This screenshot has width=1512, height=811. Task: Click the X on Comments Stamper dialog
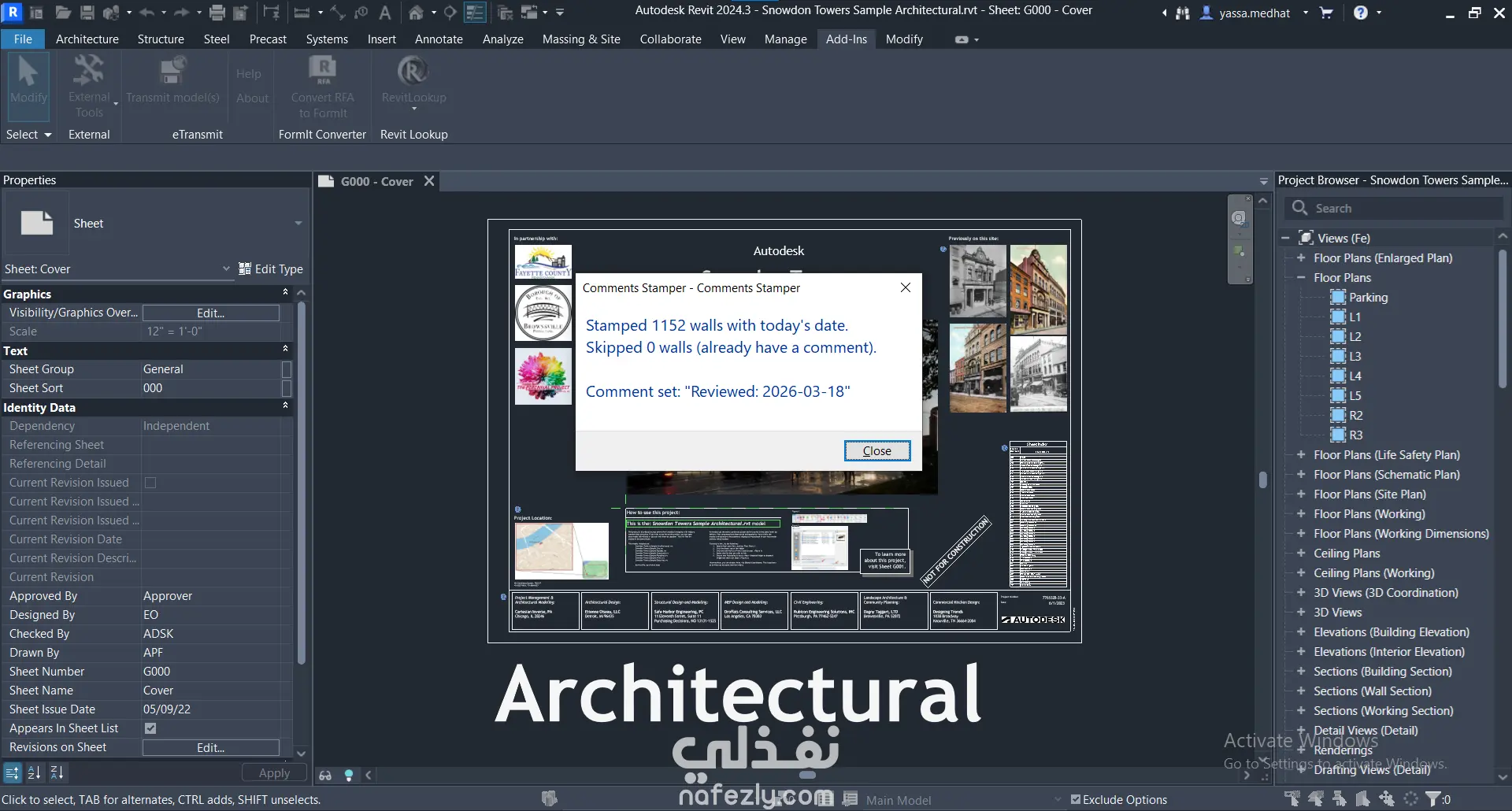[x=906, y=287]
